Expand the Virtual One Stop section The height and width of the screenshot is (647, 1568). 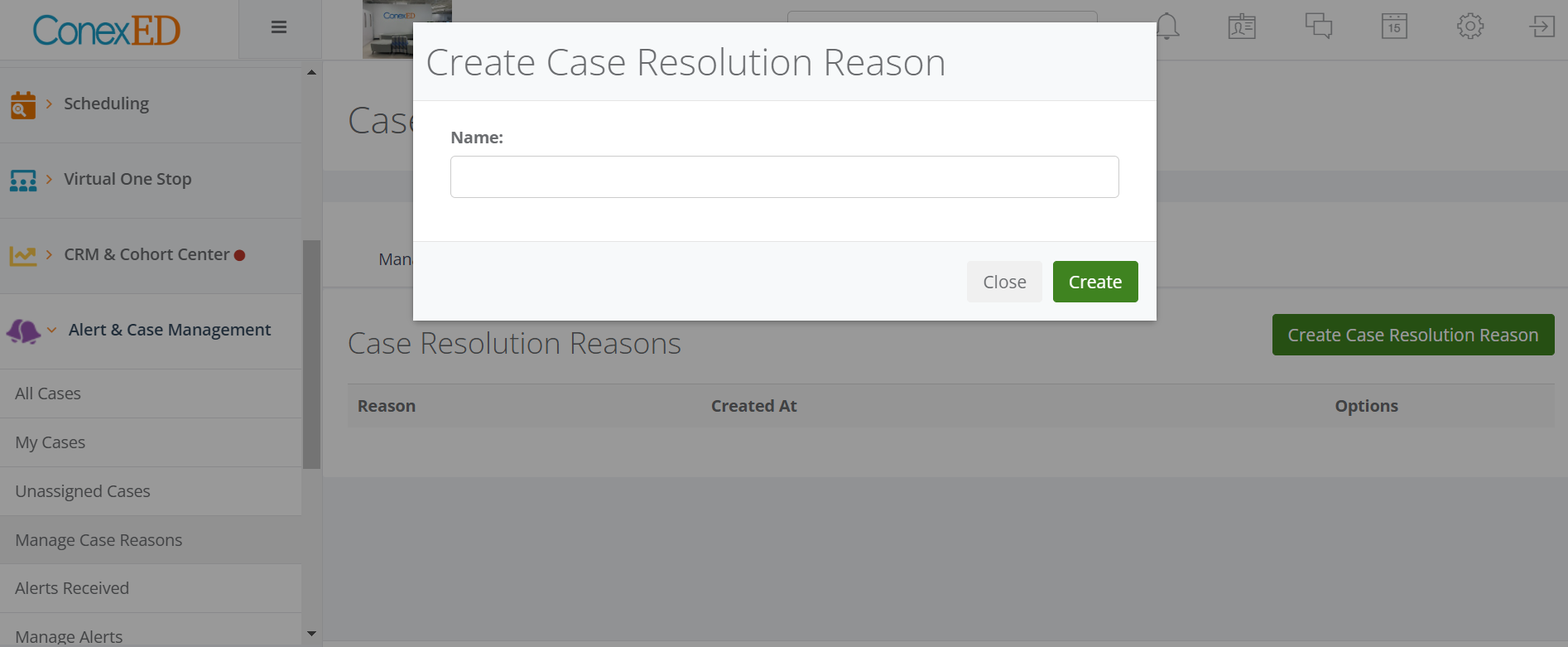127,179
